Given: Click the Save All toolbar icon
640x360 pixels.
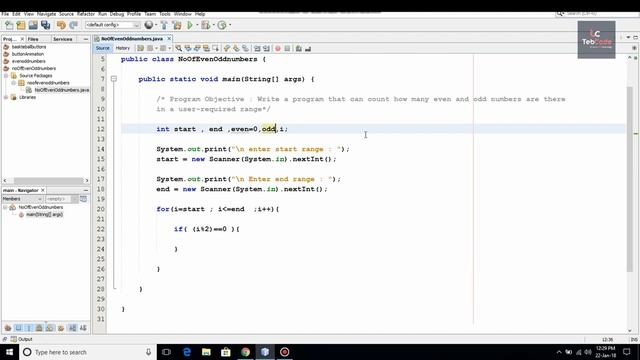Looking at the screenshot, I should click(x=45, y=25).
